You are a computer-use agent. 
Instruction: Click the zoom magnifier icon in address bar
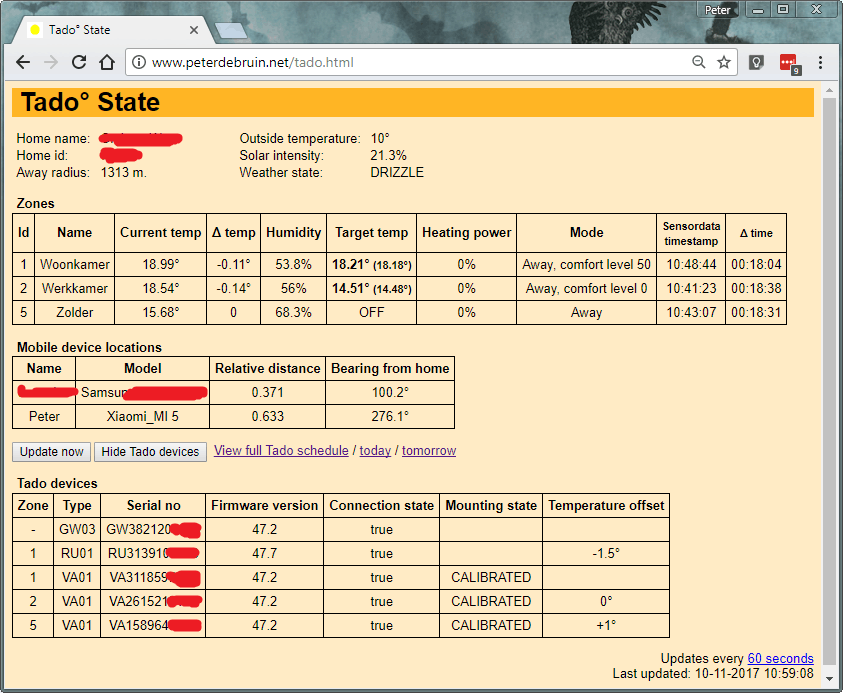pos(699,62)
